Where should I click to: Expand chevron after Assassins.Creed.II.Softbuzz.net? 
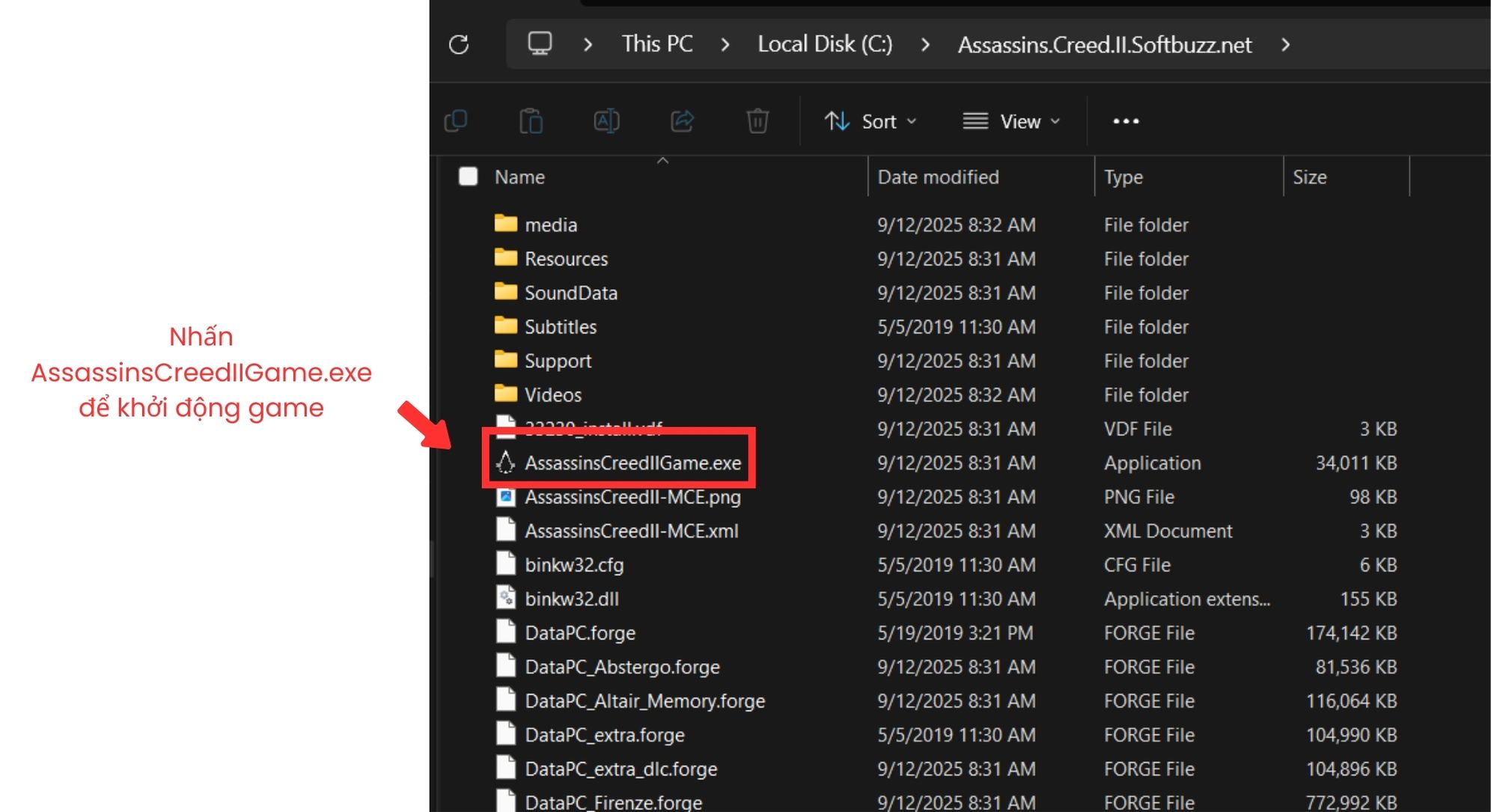(x=1285, y=45)
